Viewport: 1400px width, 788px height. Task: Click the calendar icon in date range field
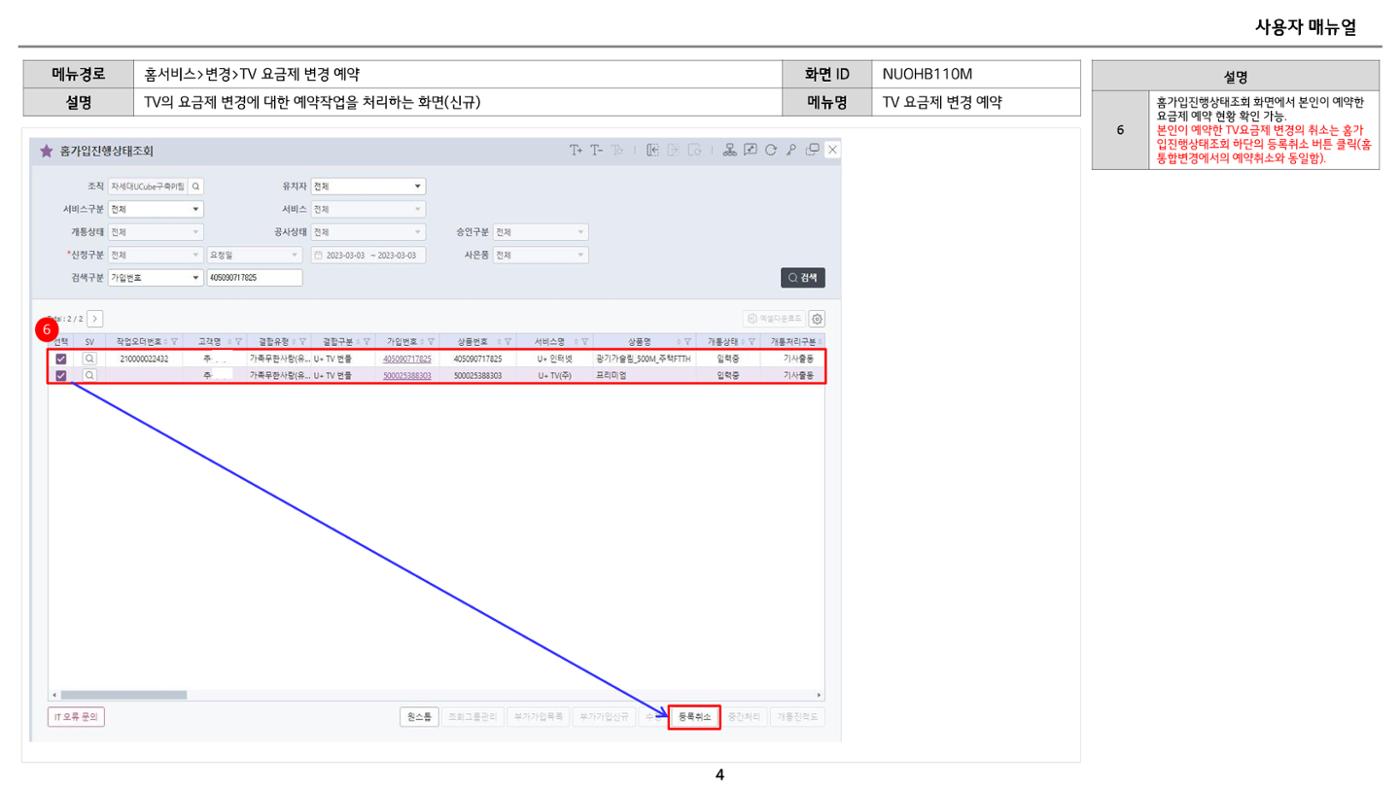tap(317, 255)
